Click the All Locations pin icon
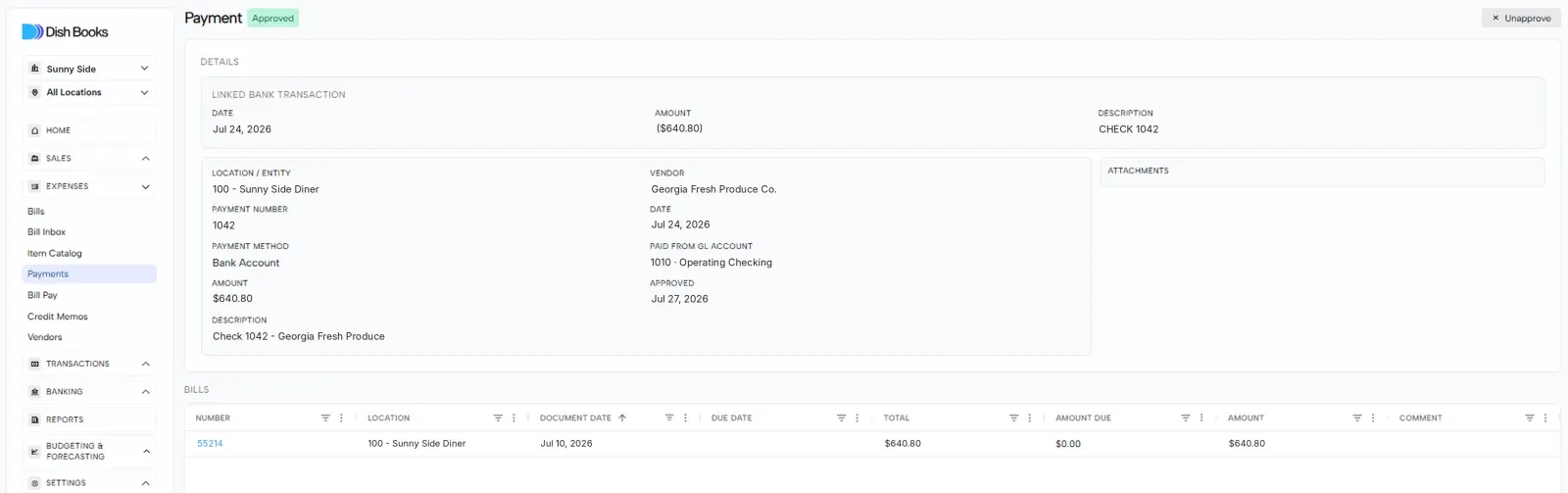Screen dimensions: 1568x493 (x=35, y=92)
